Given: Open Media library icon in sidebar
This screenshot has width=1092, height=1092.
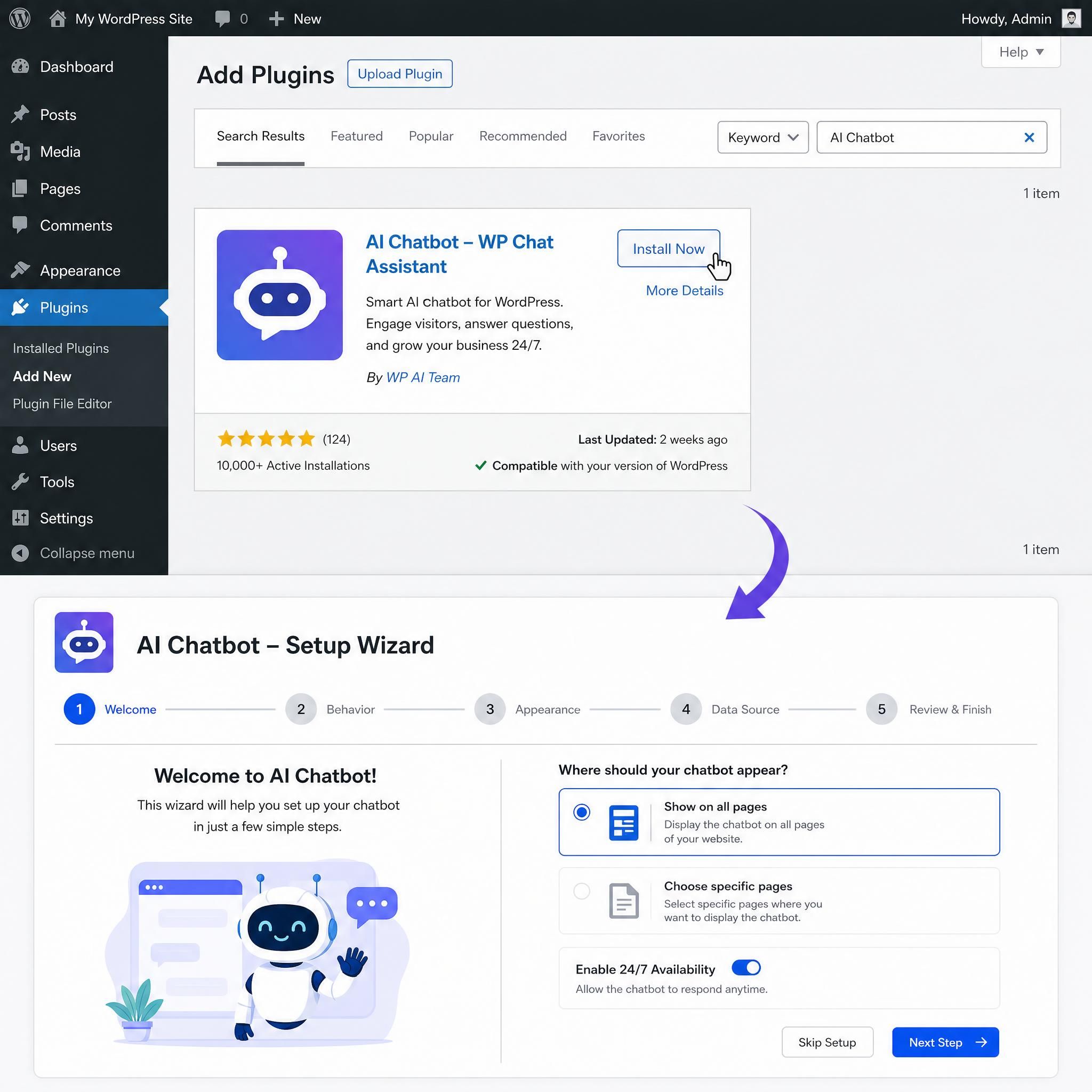Looking at the screenshot, I should click(20, 151).
